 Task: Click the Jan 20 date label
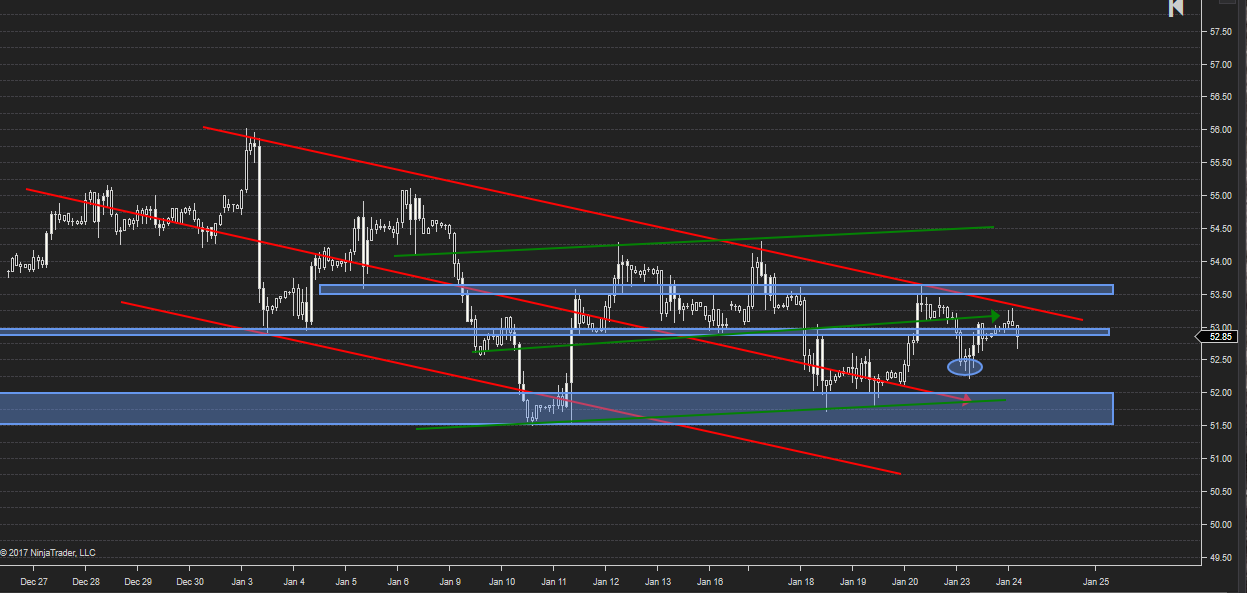pos(906,581)
